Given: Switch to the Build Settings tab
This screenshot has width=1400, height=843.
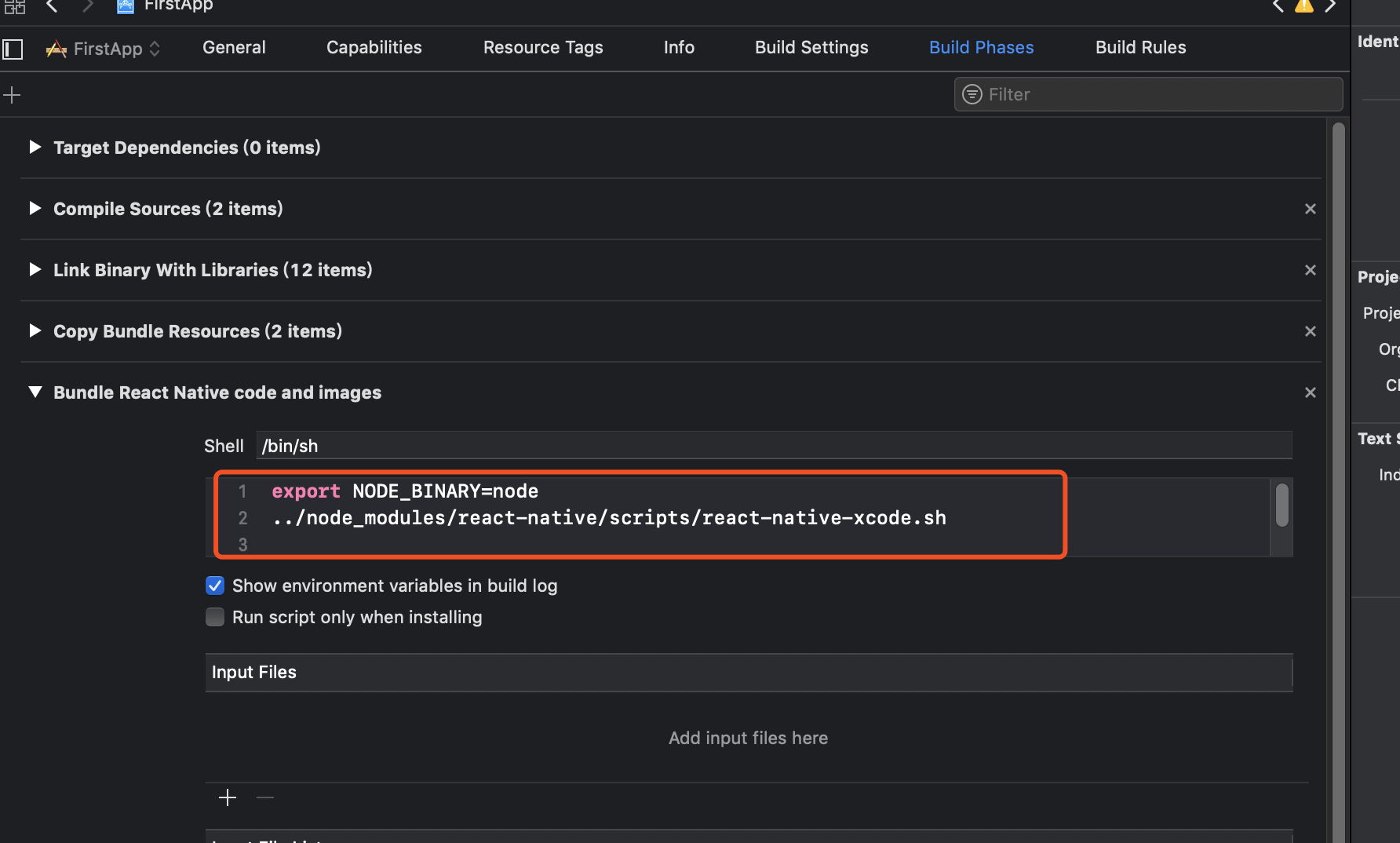Looking at the screenshot, I should pos(811,48).
